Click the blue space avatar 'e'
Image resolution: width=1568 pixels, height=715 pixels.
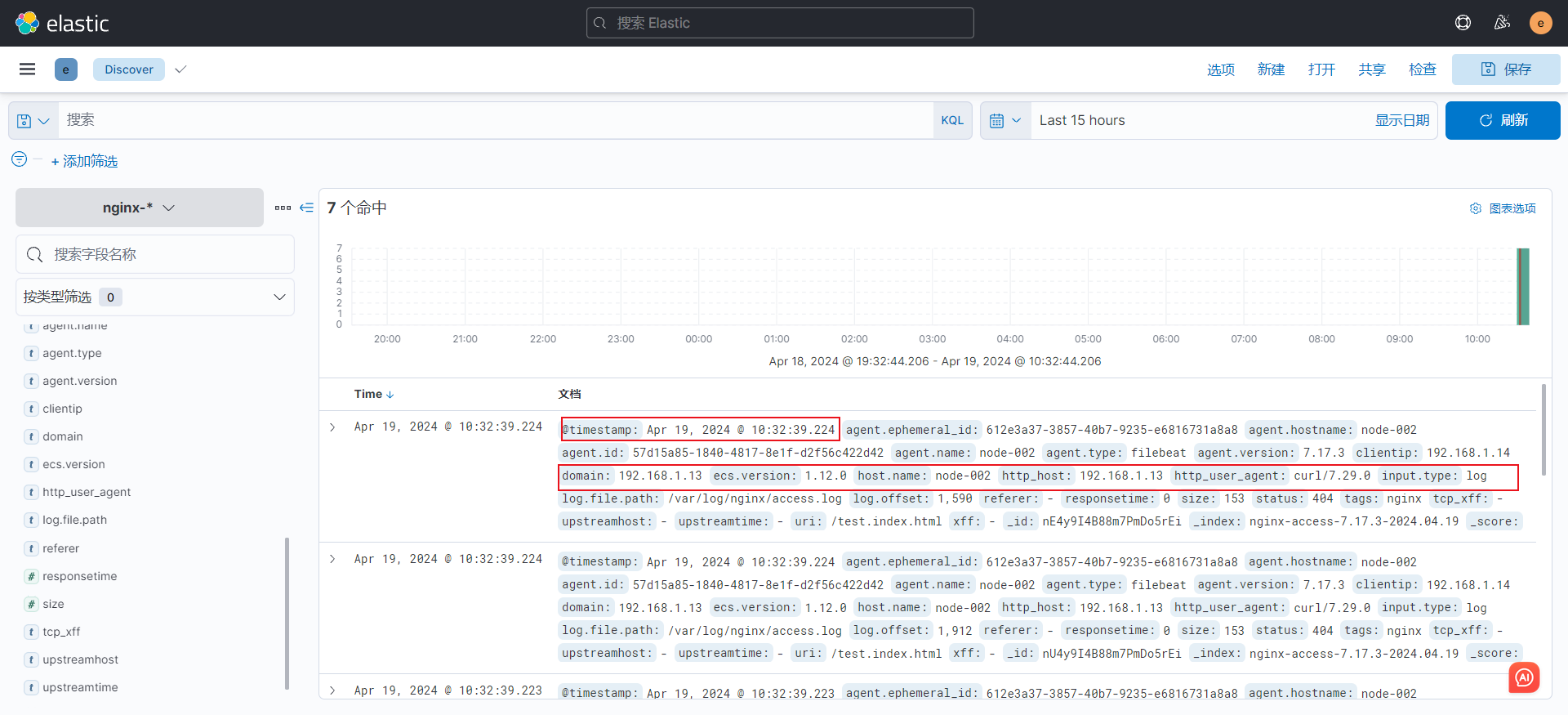pyautogui.click(x=66, y=69)
